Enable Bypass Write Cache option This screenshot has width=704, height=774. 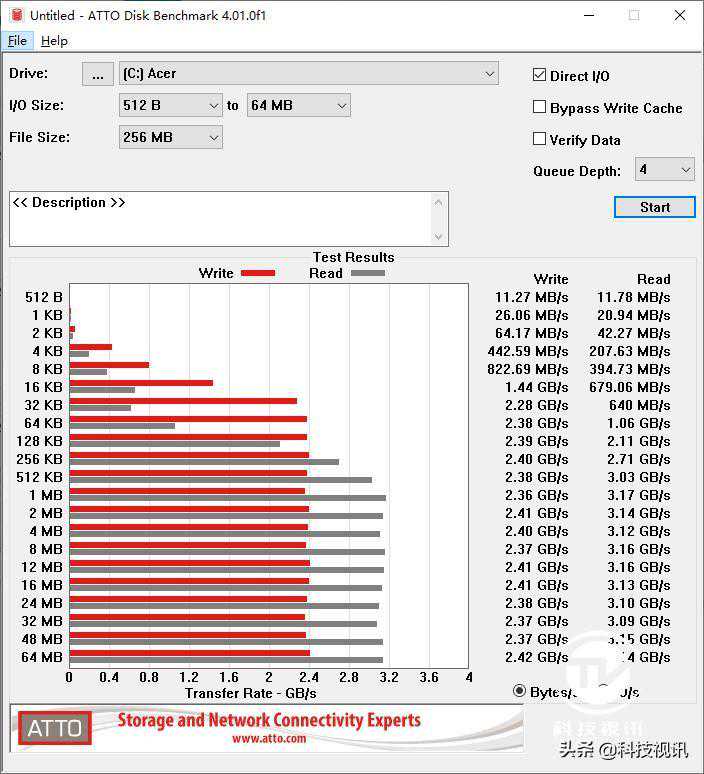pos(540,108)
